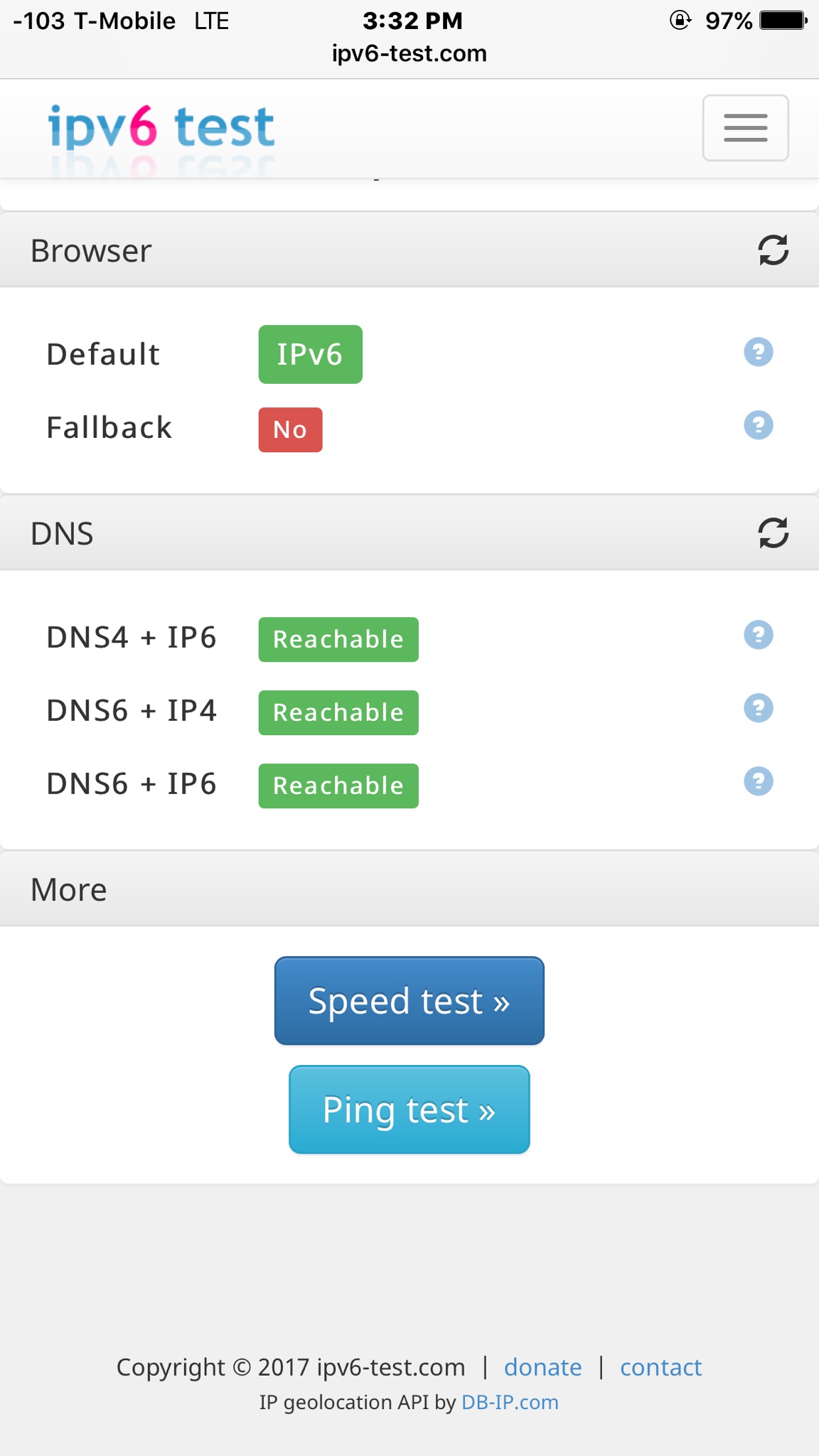The height and width of the screenshot is (1456, 819).
Task: Open the contact link
Action: (660, 1367)
